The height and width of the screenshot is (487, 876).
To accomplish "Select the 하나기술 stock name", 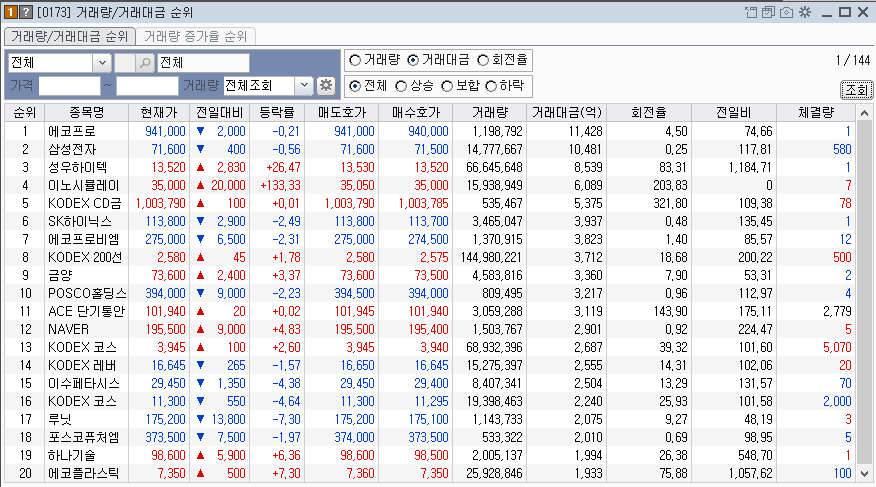I will [x=72, y=455].
